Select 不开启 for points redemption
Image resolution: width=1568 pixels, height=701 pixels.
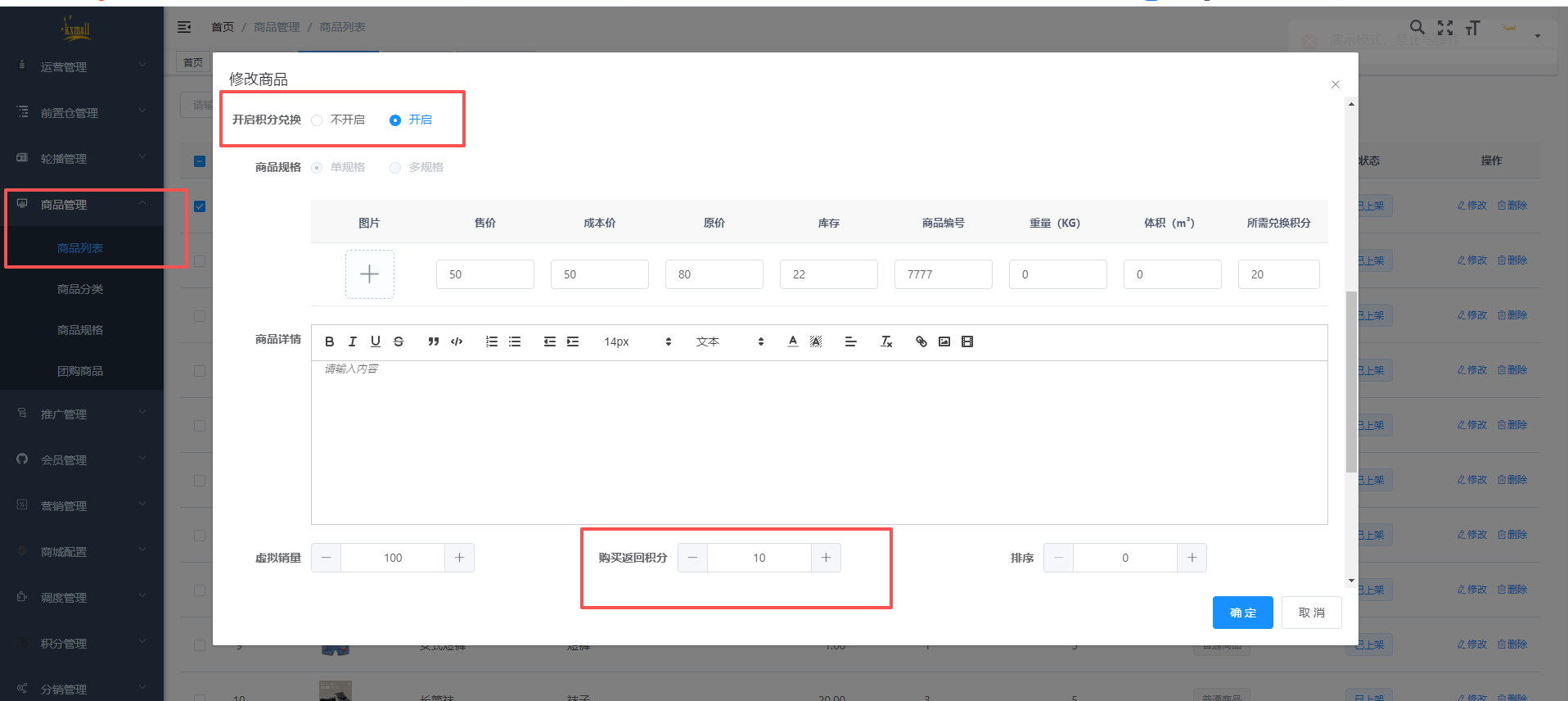pos(318,120)
